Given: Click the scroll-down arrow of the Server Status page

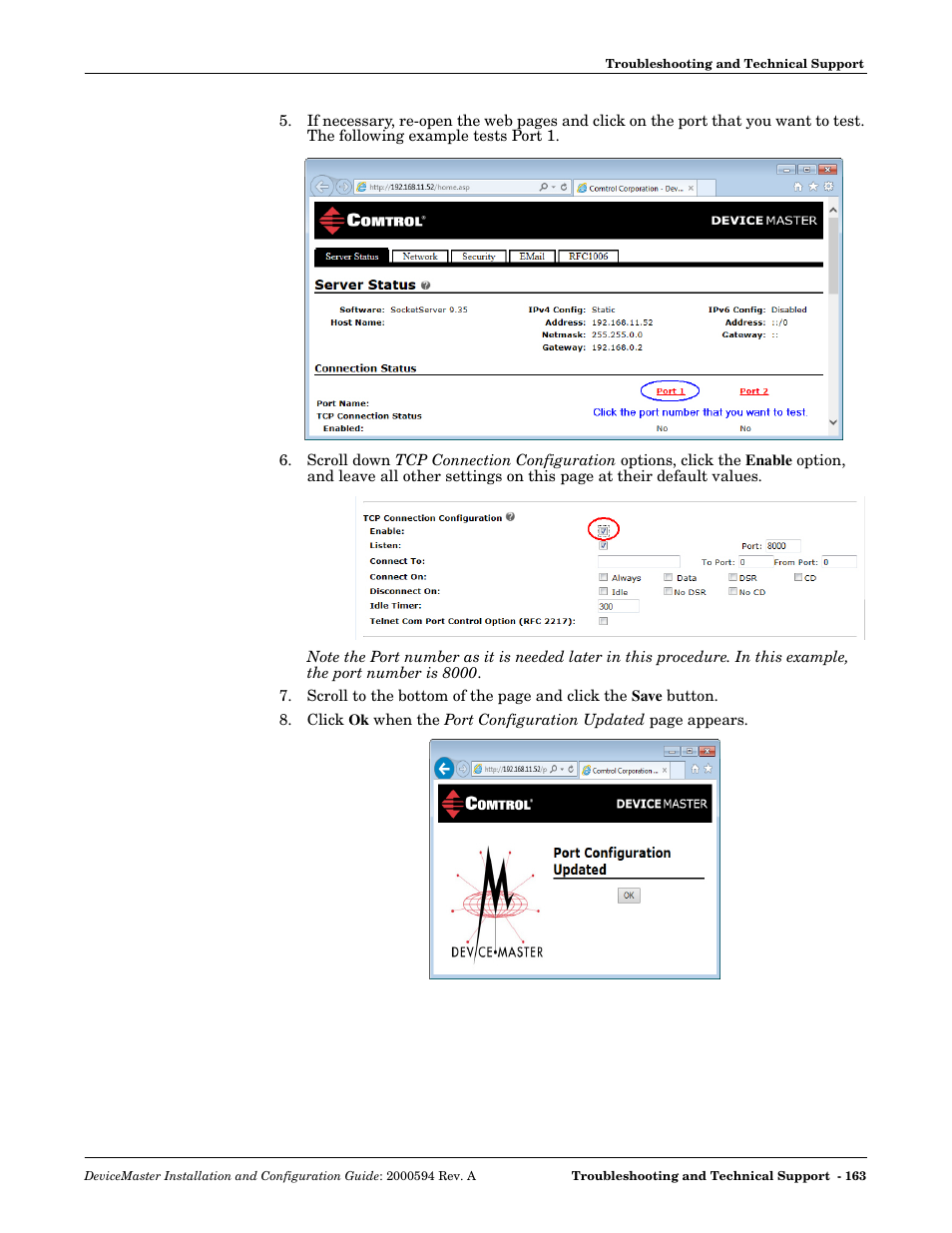Looking at the screenshot, I should pyautogui.click(x=833, y=422).
